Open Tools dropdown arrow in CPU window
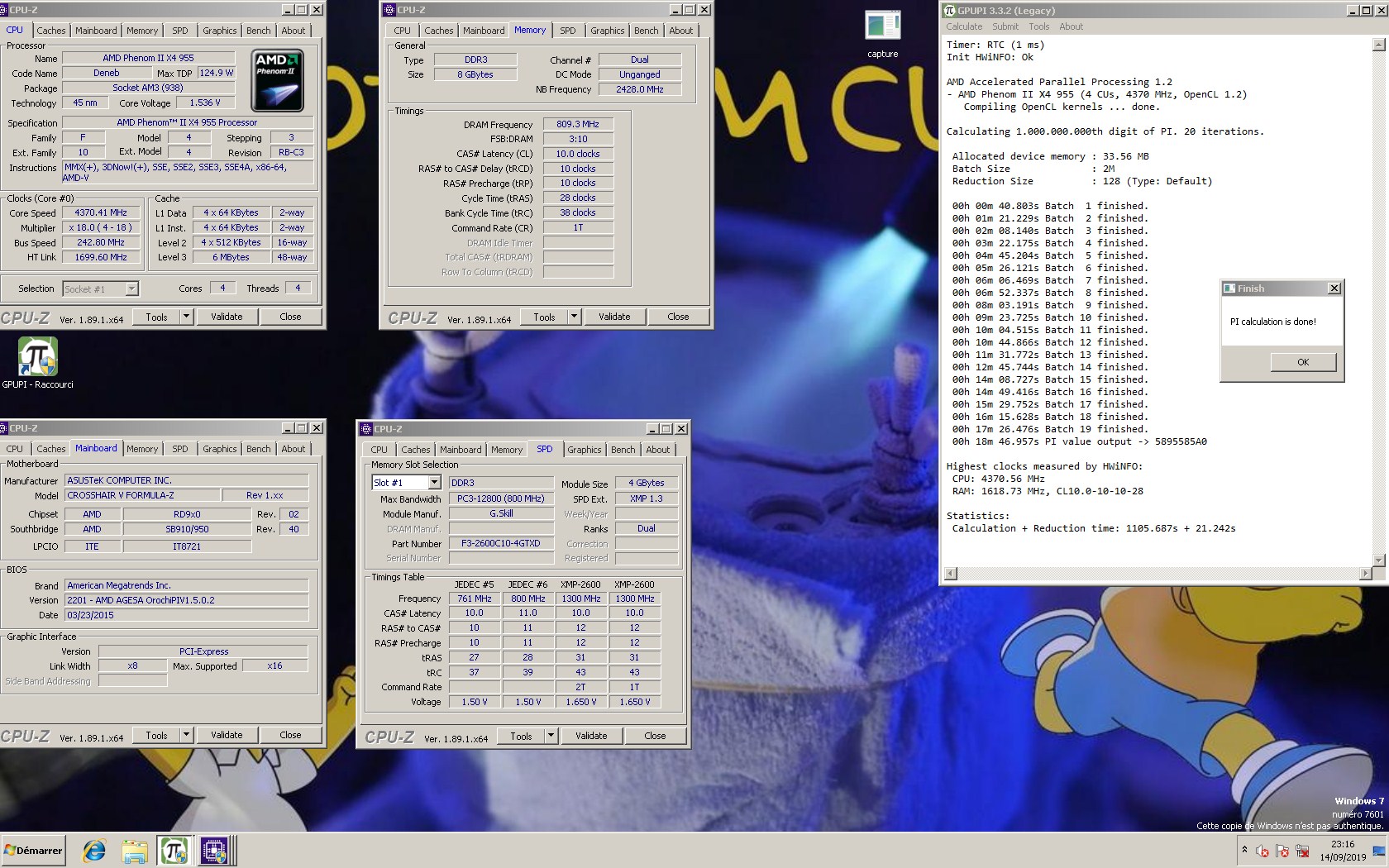The height and width of the screenshot is (868, 1389). [x=187, y=317]
